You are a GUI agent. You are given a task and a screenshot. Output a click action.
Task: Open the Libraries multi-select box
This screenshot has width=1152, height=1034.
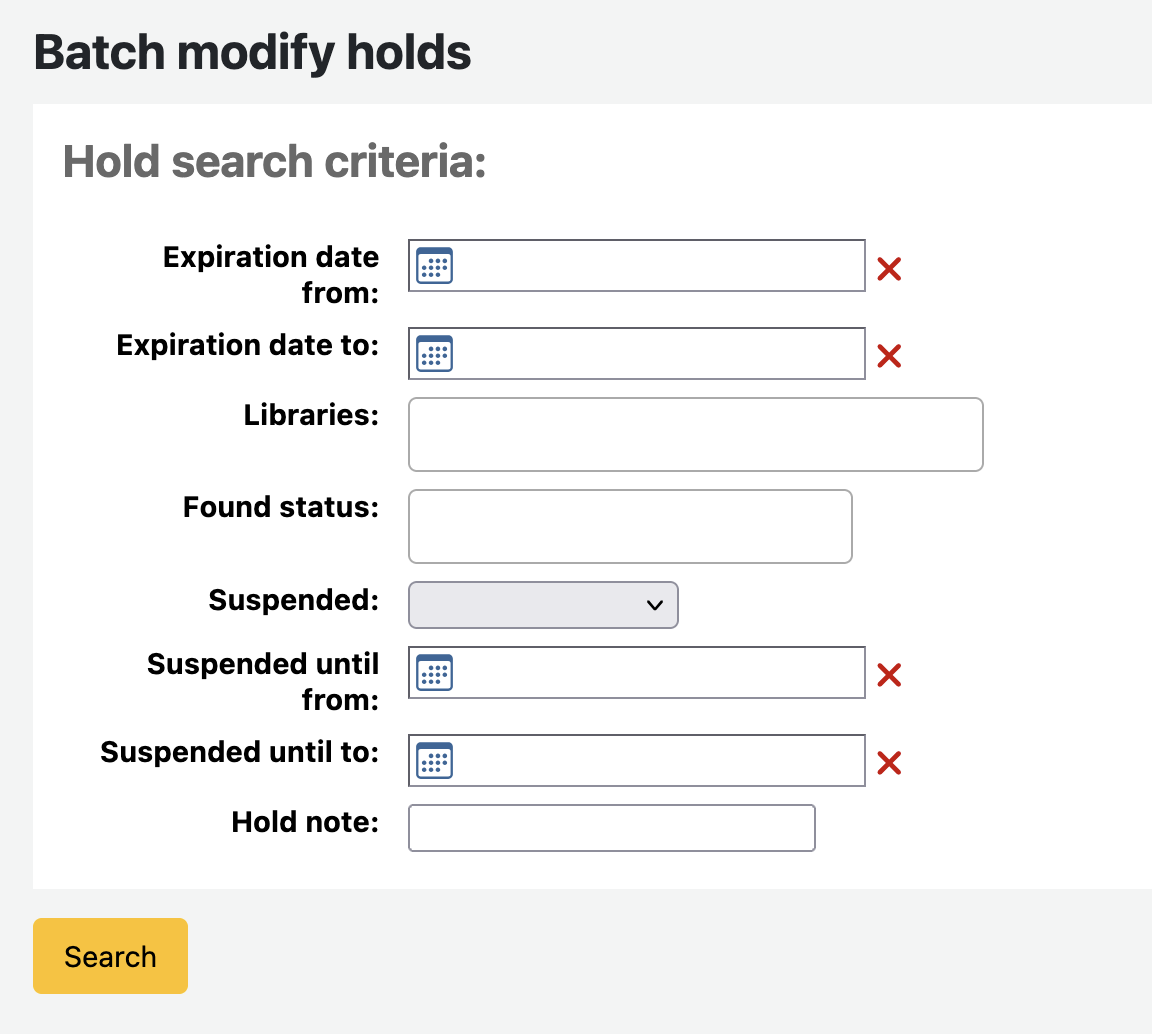[x=695, y=434]
